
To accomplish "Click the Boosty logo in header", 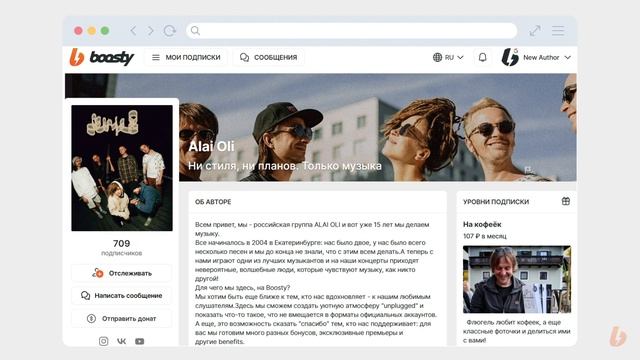I will pos(102,58).
